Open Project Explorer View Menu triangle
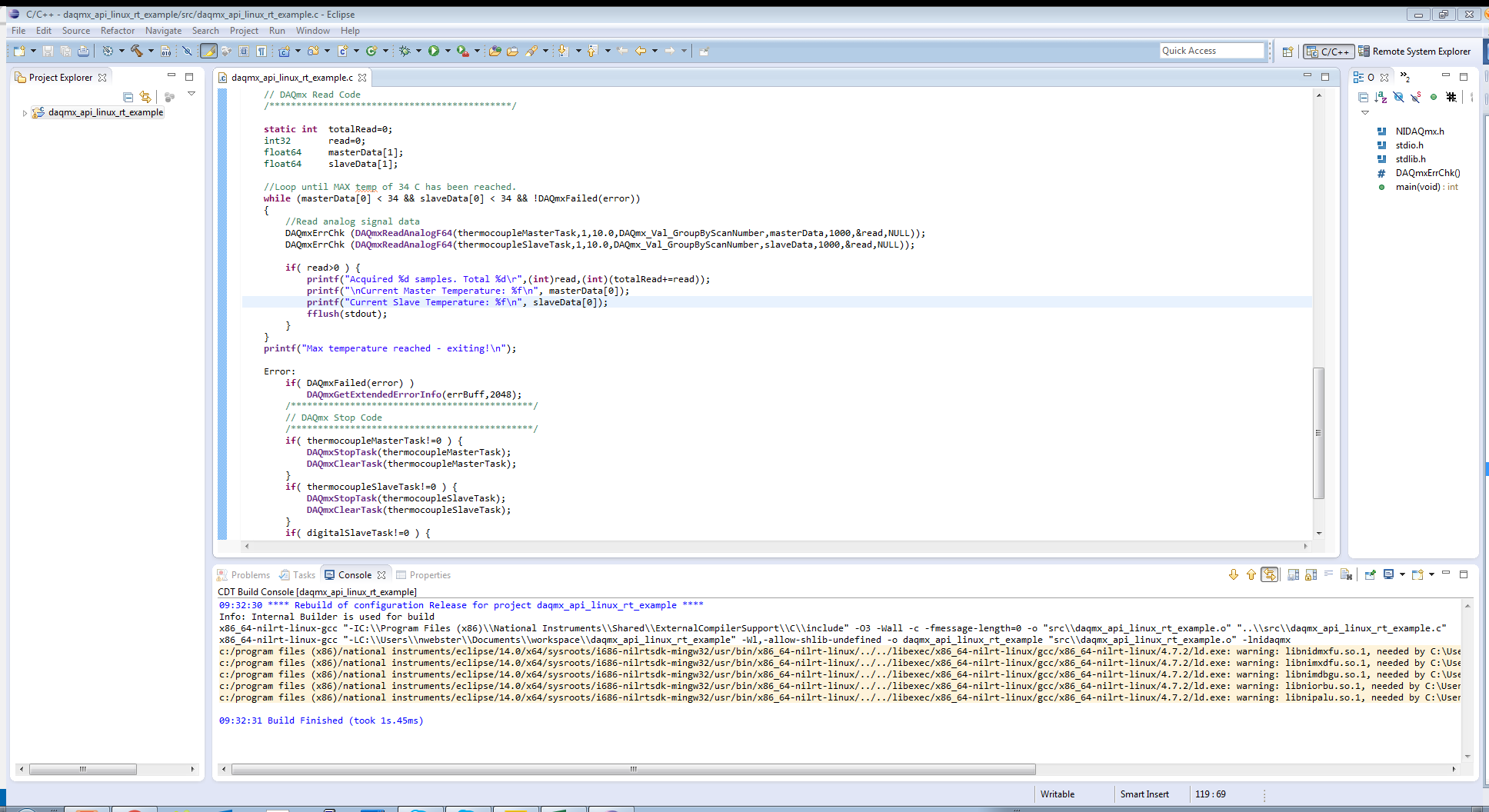Screen dimensions: 1489x812 pyautogui.click(x=192, y=94)
